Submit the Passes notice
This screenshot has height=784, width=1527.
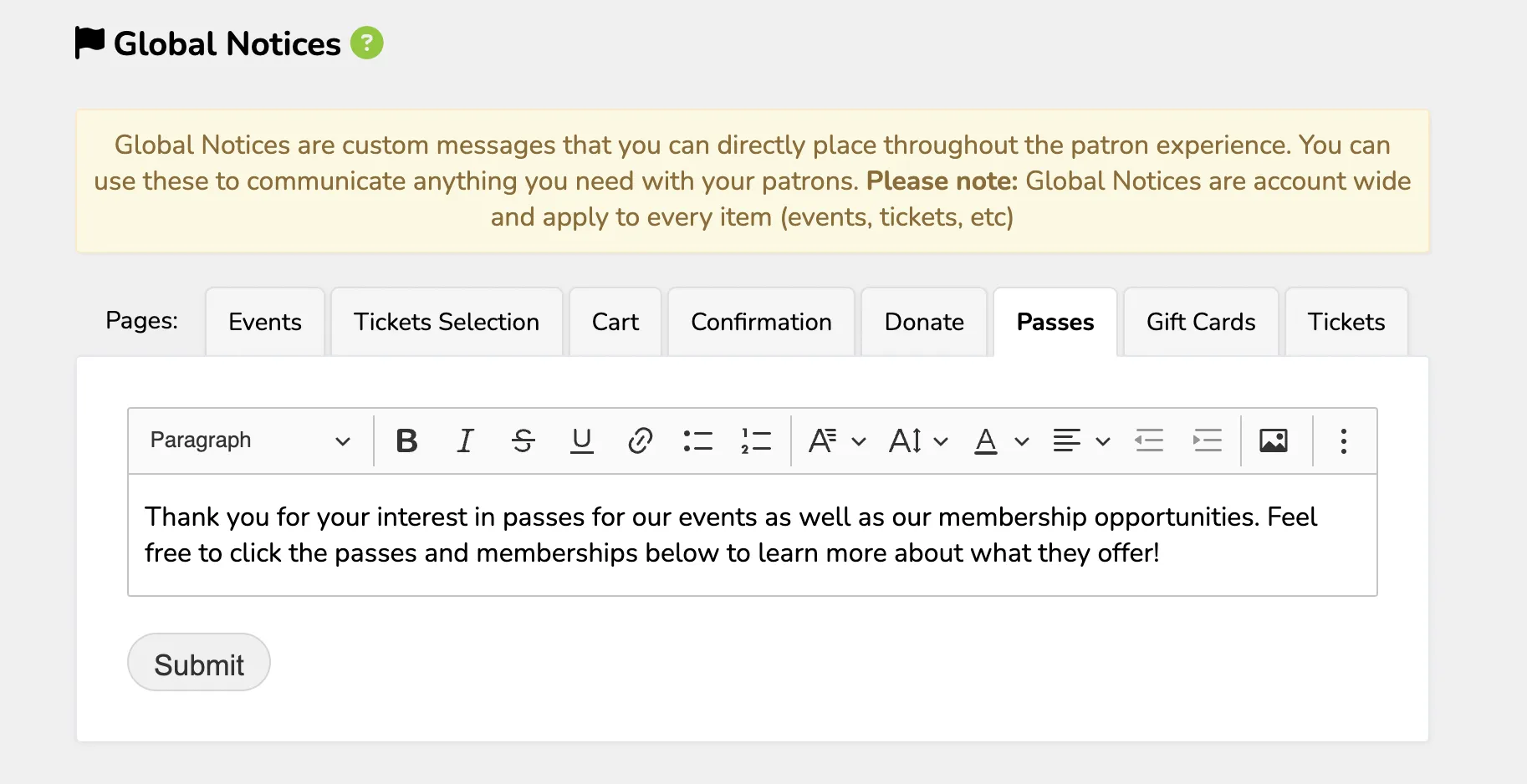pyautogui.click(x=199, y=663)
